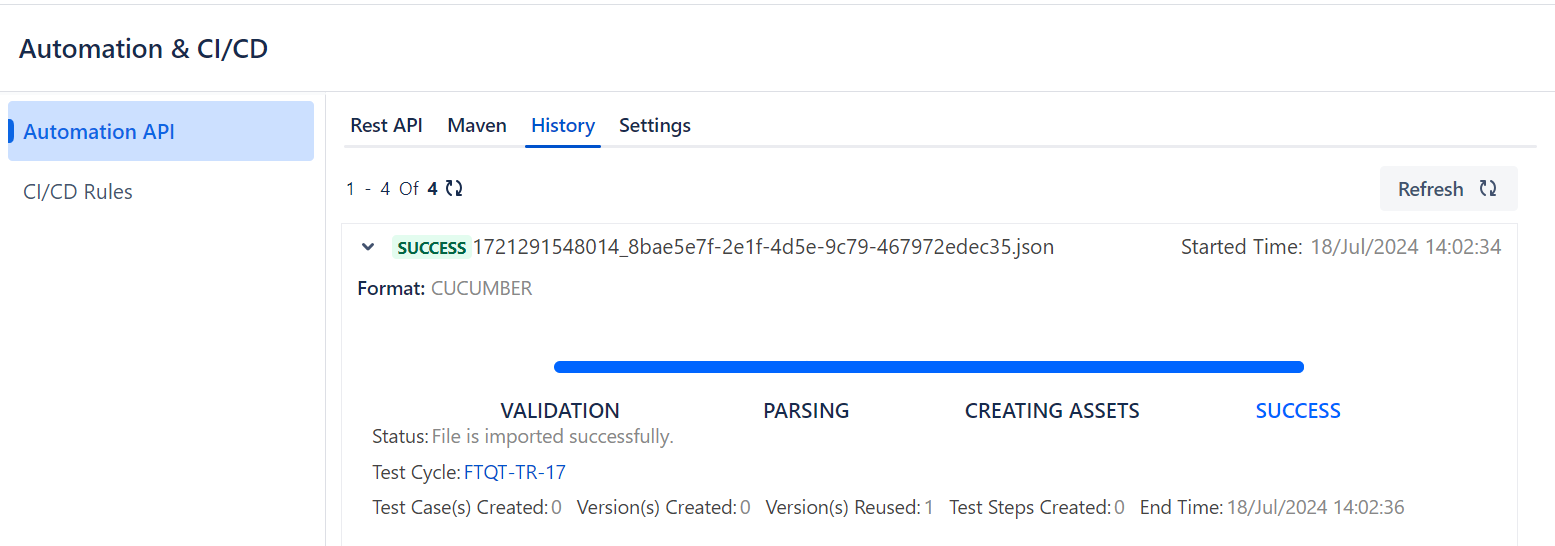Click the green SUCCESS status badge

tap(431, 247)
